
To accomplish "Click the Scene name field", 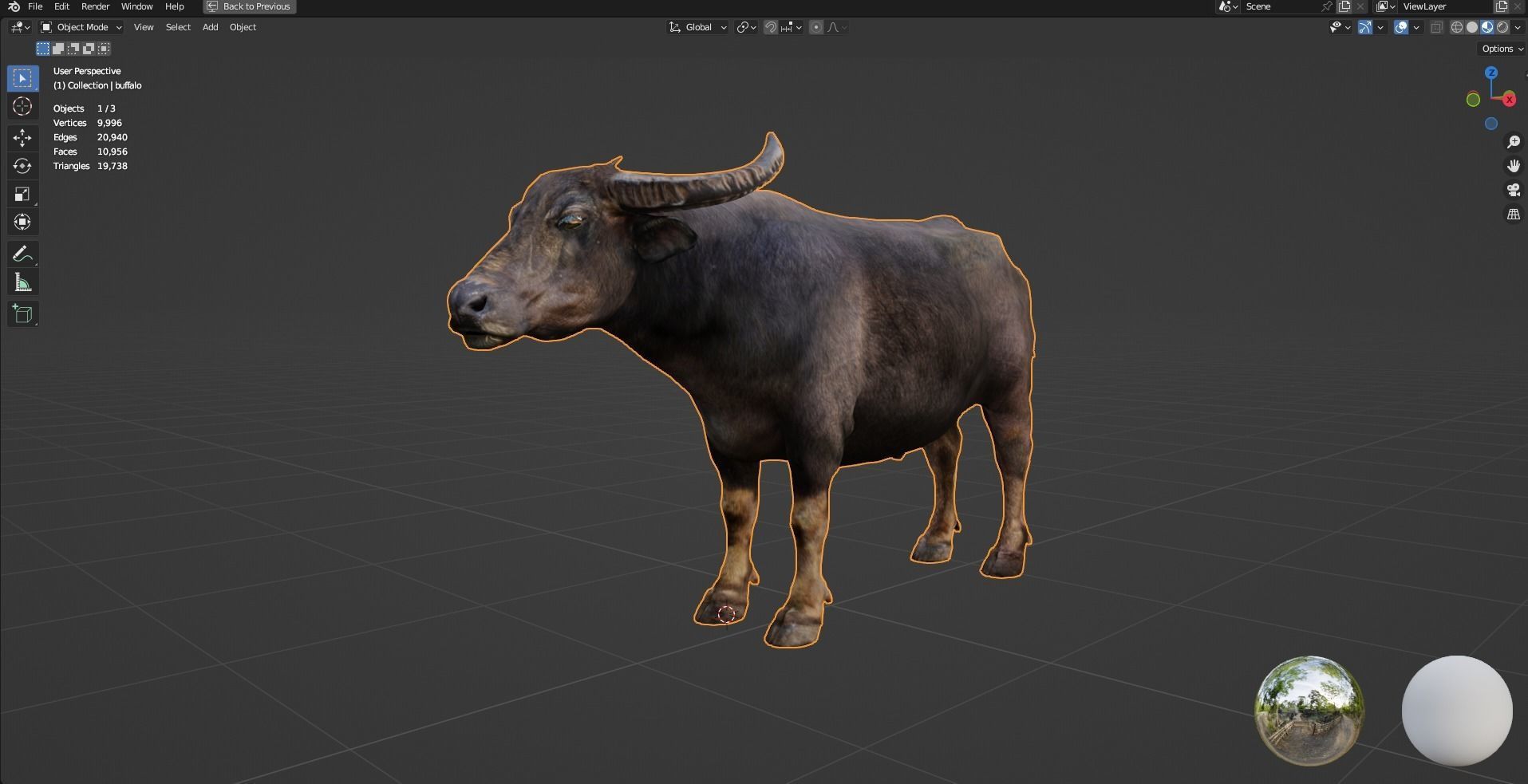I will click(1279, 6).
